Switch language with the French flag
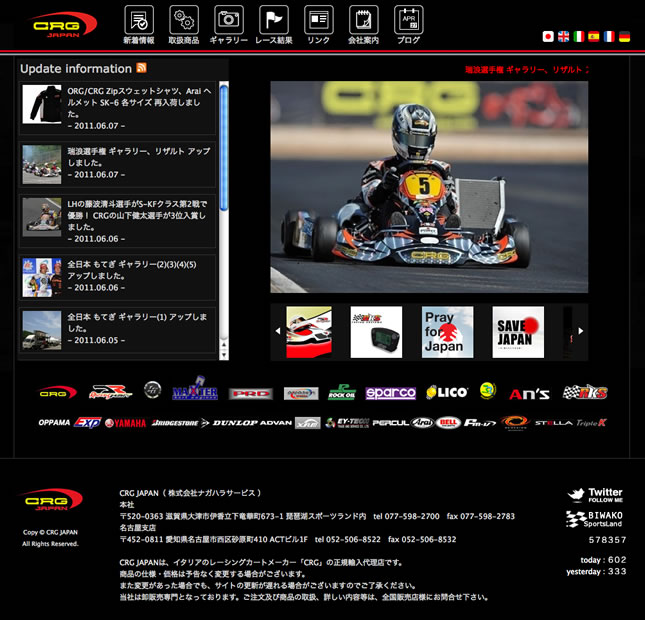This screenshot has height=620, width=645. coord(609,37)
